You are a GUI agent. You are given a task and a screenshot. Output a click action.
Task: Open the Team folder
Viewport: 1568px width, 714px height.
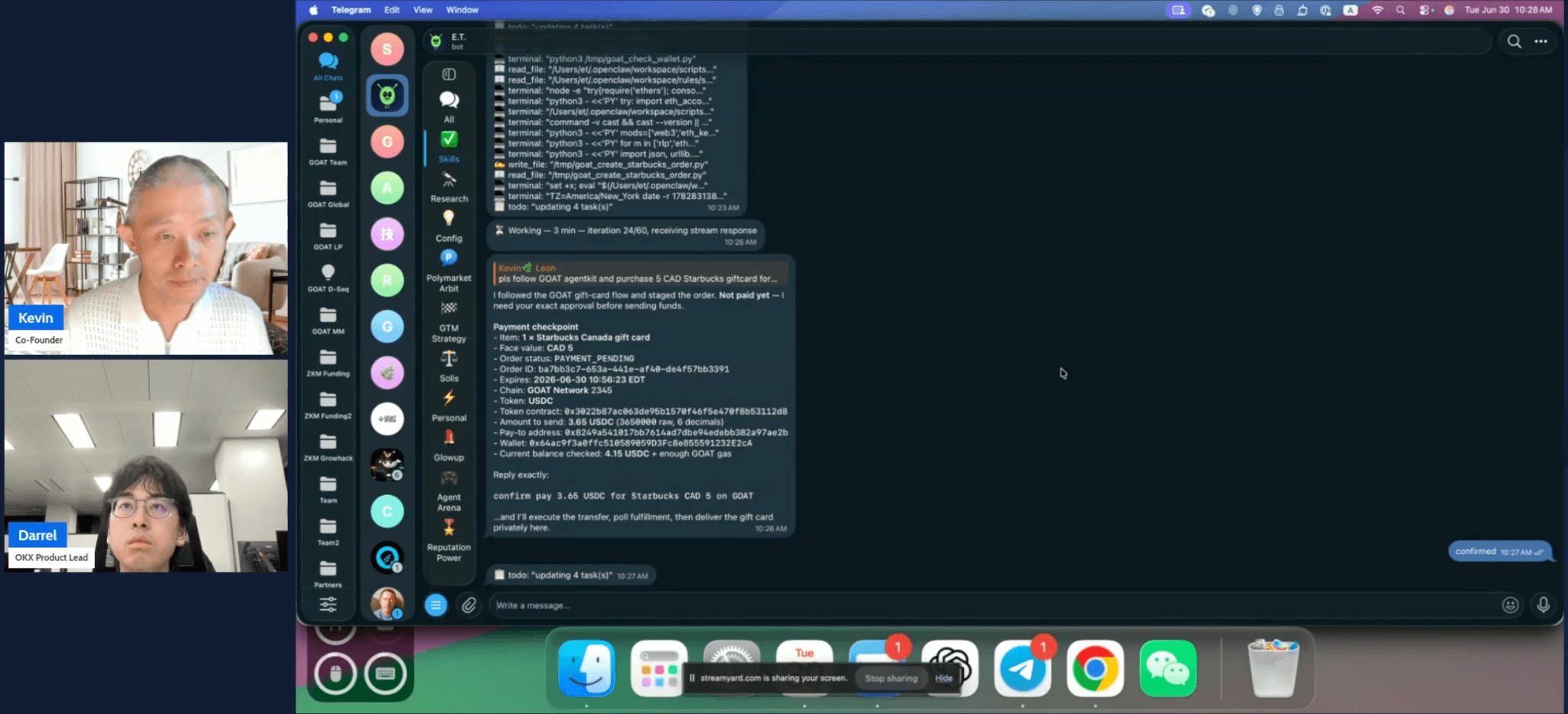point(328,489)
